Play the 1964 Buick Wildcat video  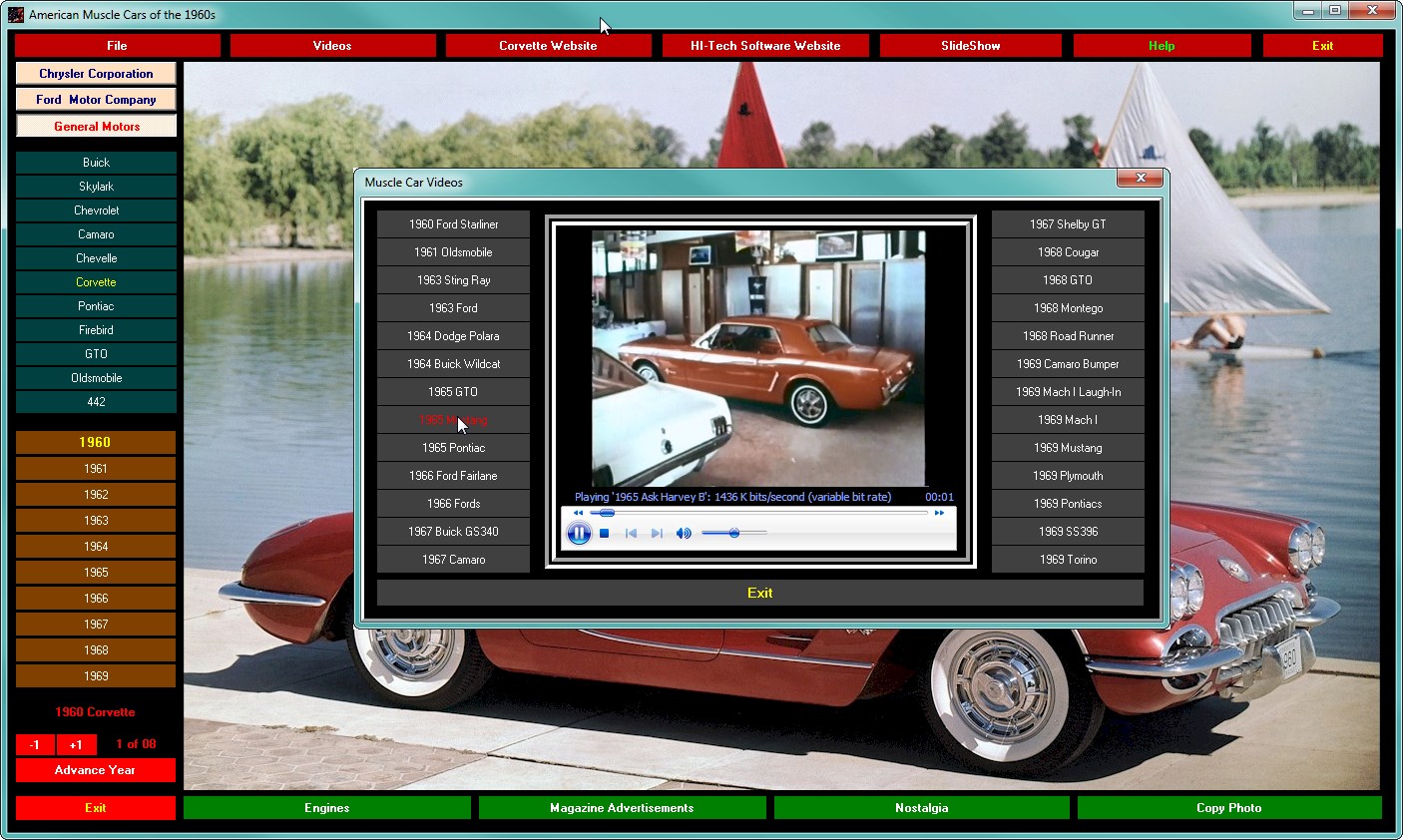pos(453,364)
